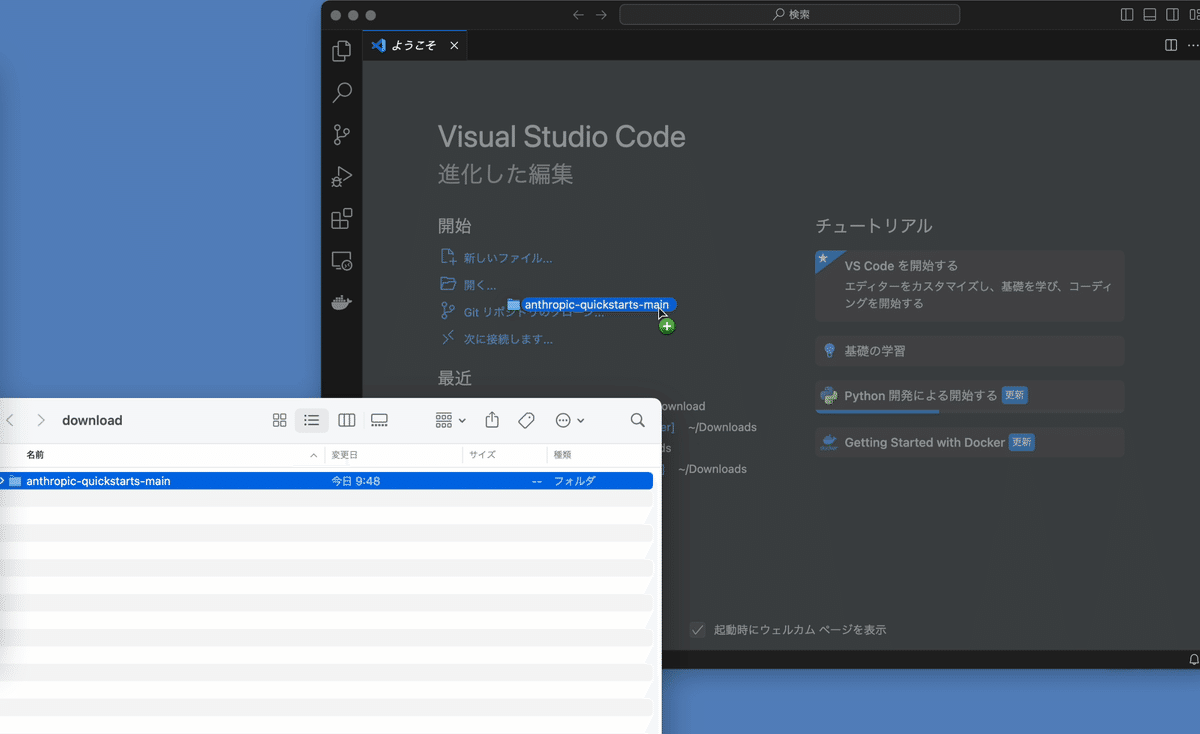Toggle primary sidebar layout icon
Viewport: 1200px width, 734px height.
1127,15
